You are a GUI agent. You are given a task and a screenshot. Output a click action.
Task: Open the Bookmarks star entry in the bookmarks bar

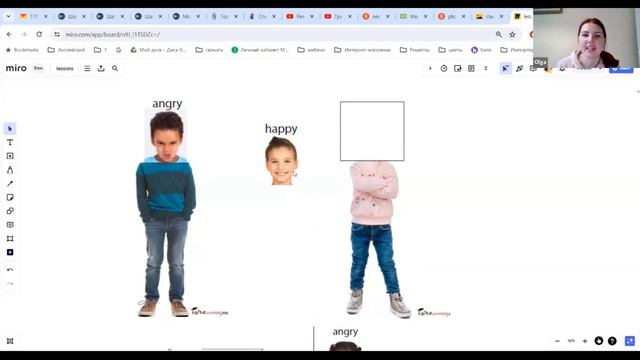click(x=22, y=50)
